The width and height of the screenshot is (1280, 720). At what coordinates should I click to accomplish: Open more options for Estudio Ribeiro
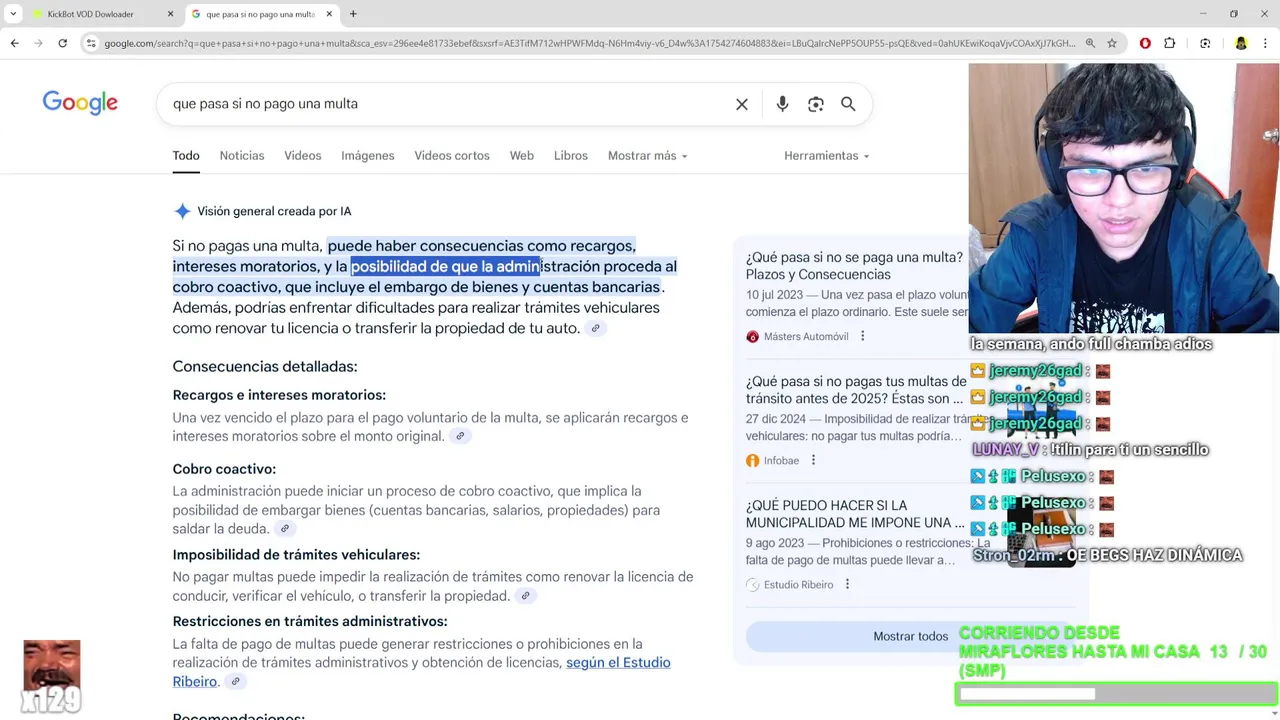pos(847,584)
